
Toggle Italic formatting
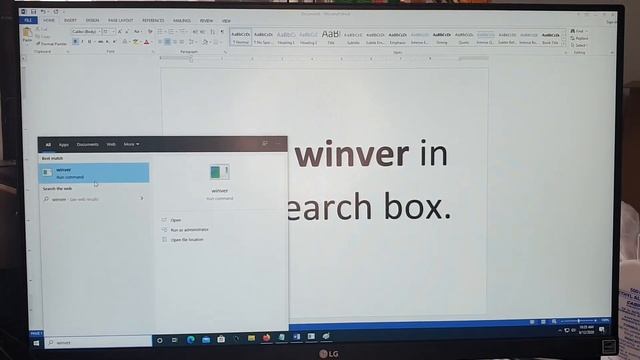click(82, 42)
